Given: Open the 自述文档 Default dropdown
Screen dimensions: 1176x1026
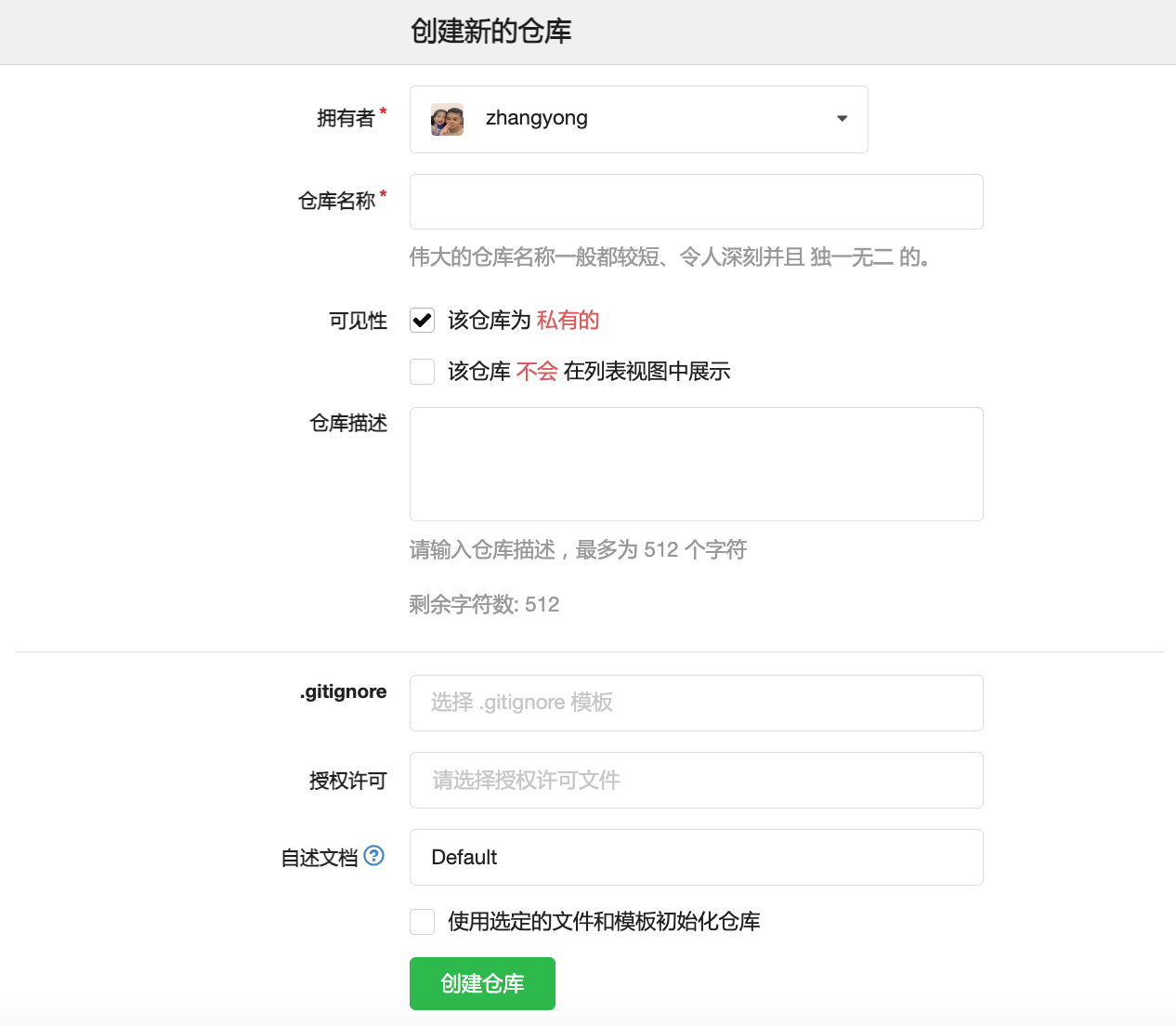Looking at the screenshot, I should point(696,858).
